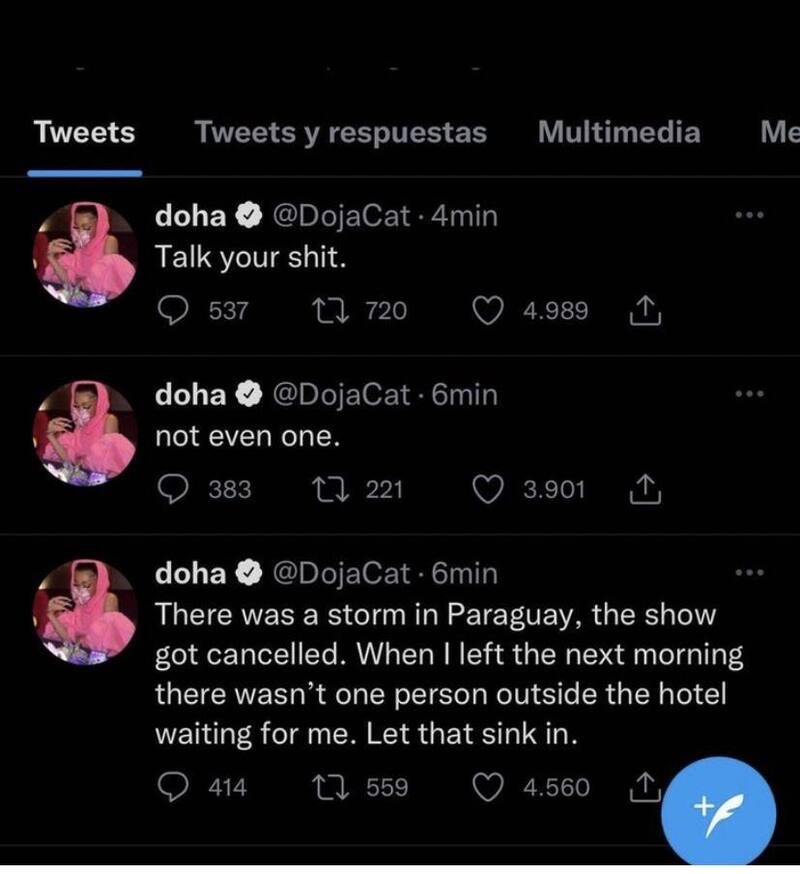Like the "Talk your shit." tweet
This screenshot has width=800, height=874.
[x=488, y=311]
